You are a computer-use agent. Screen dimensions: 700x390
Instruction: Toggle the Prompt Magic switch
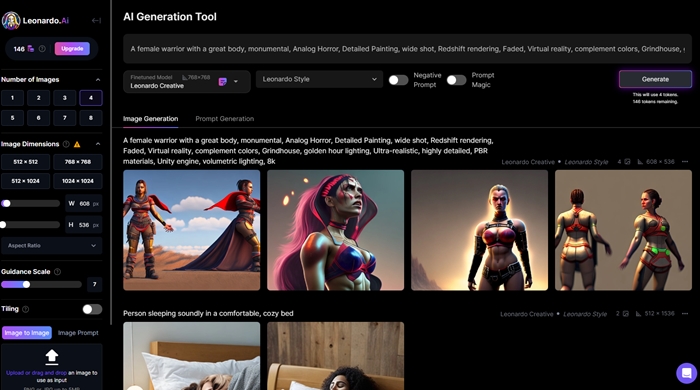(x=456, y=80)
